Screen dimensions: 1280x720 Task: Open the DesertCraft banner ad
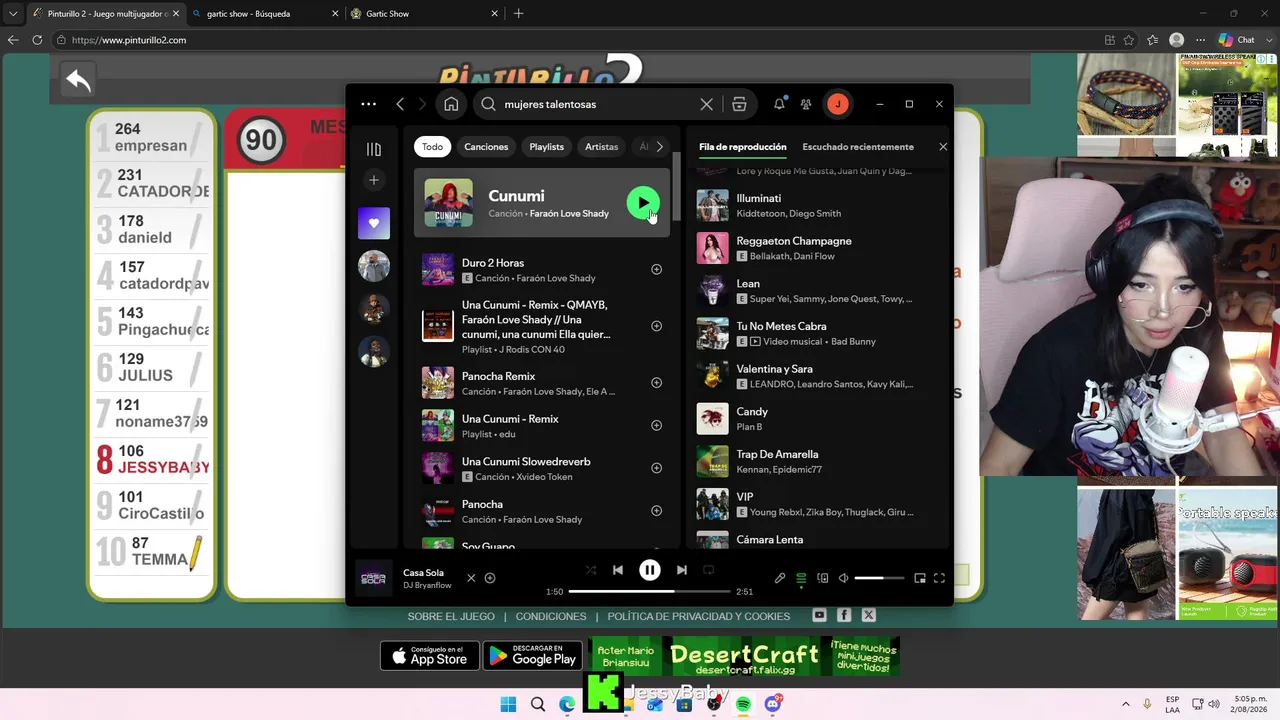click(745, 656)
